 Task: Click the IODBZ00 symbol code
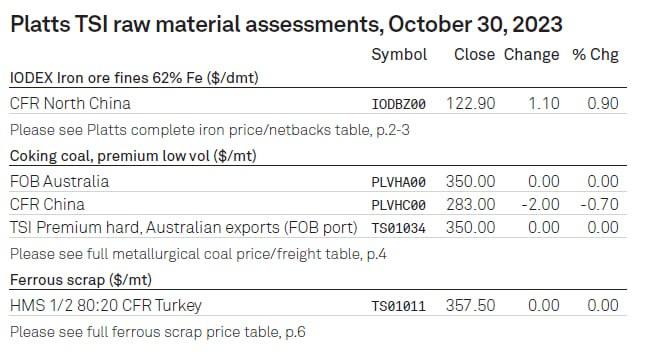click(398, 104)
